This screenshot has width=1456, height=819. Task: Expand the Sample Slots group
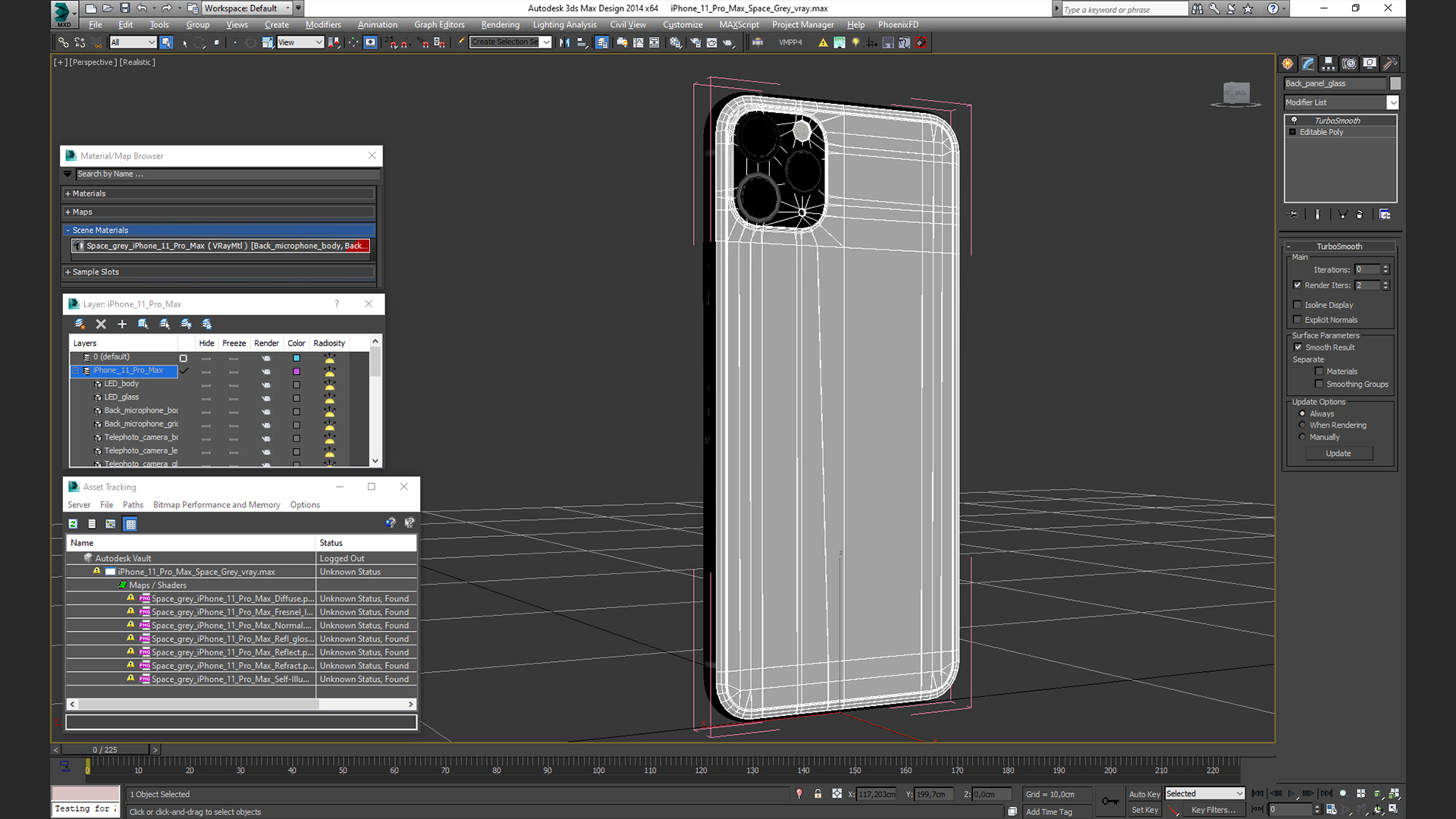[218, 272]
